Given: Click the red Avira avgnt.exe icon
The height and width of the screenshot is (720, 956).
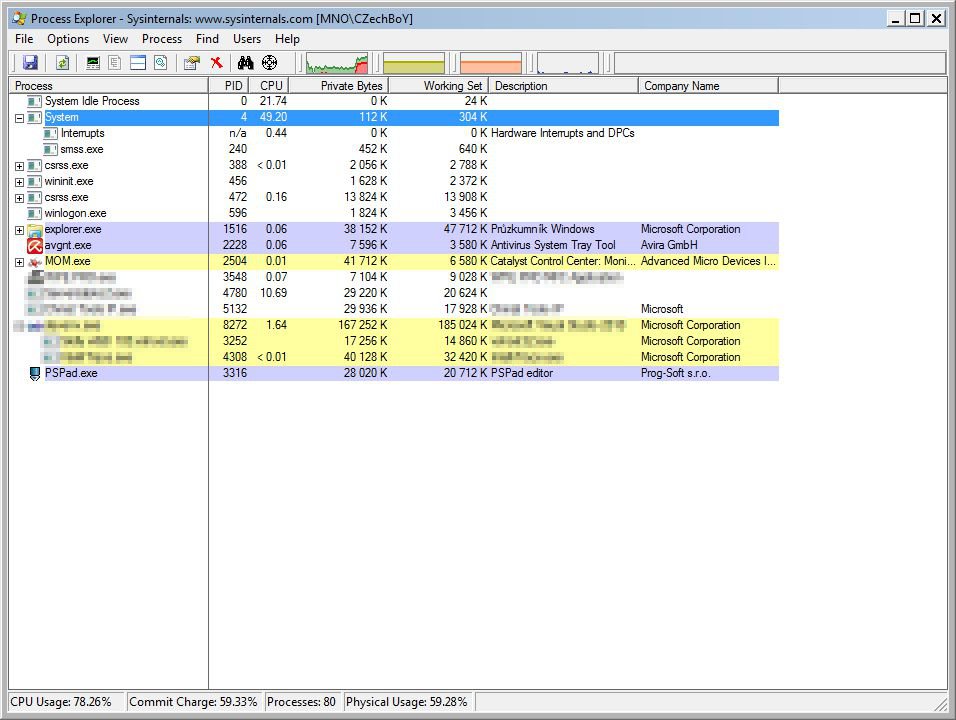Looking at the screenshot, I should 35,246.
